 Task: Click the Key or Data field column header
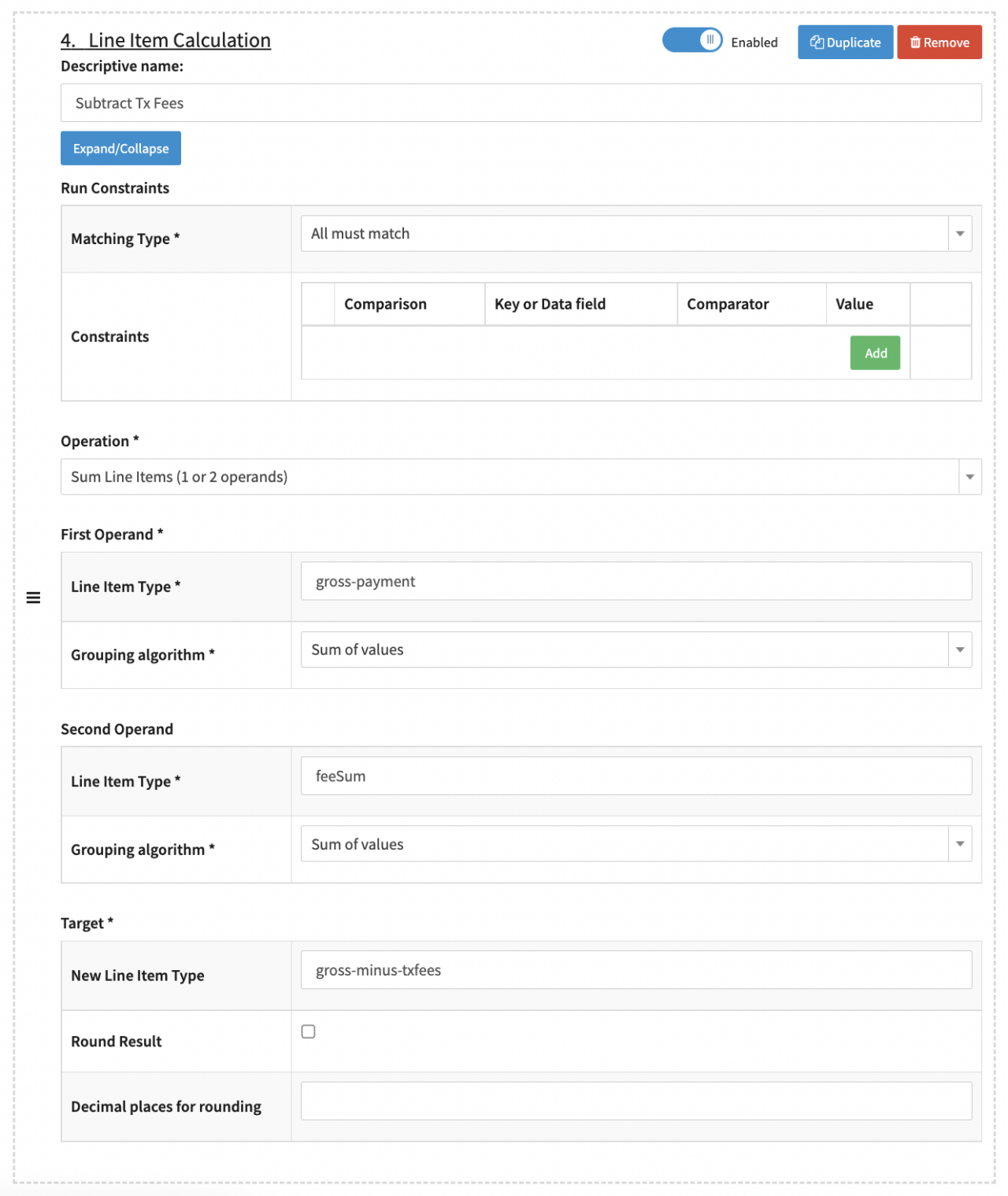[550, 304]
